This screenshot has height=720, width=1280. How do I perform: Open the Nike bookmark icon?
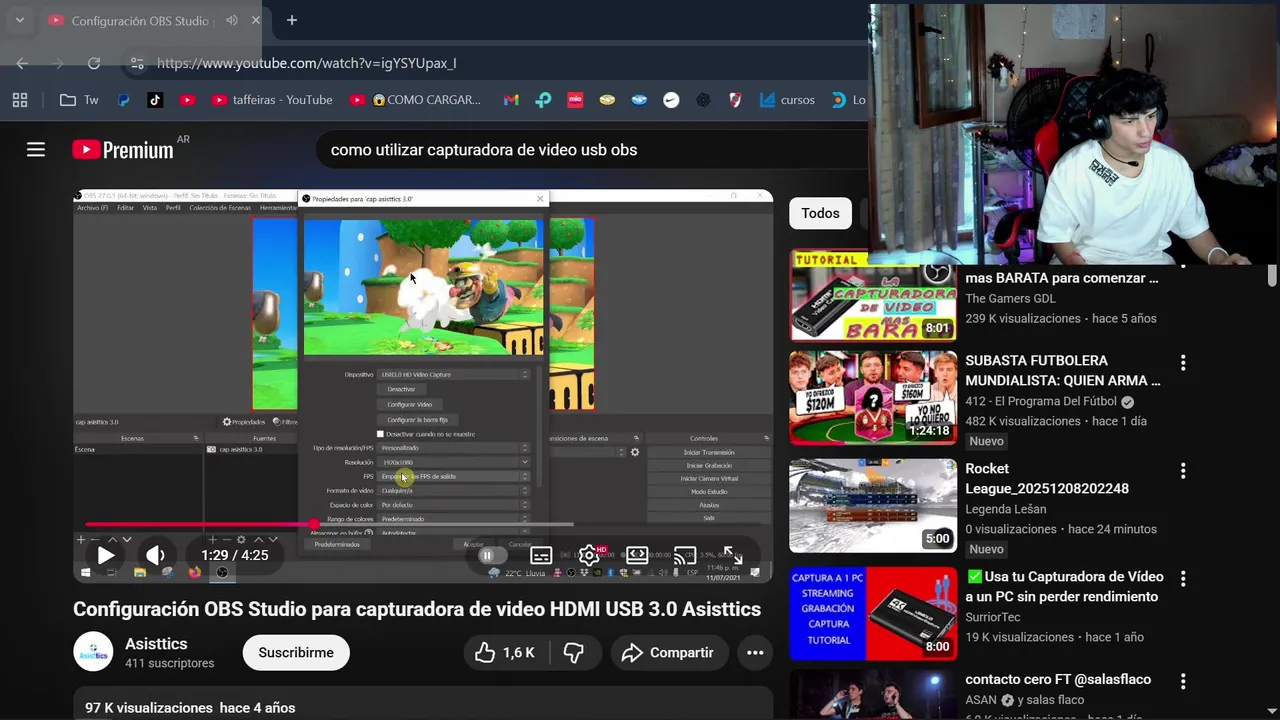671,100
